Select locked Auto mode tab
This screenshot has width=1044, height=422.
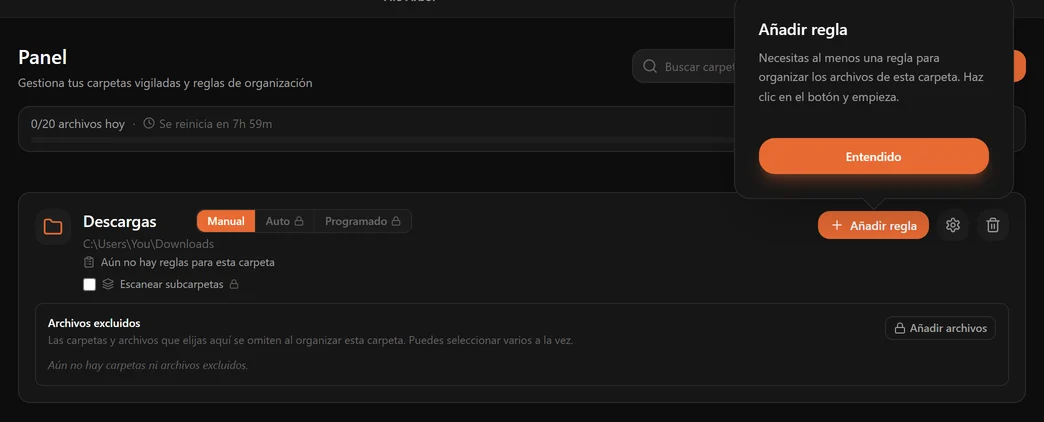[x=284, y=221]
